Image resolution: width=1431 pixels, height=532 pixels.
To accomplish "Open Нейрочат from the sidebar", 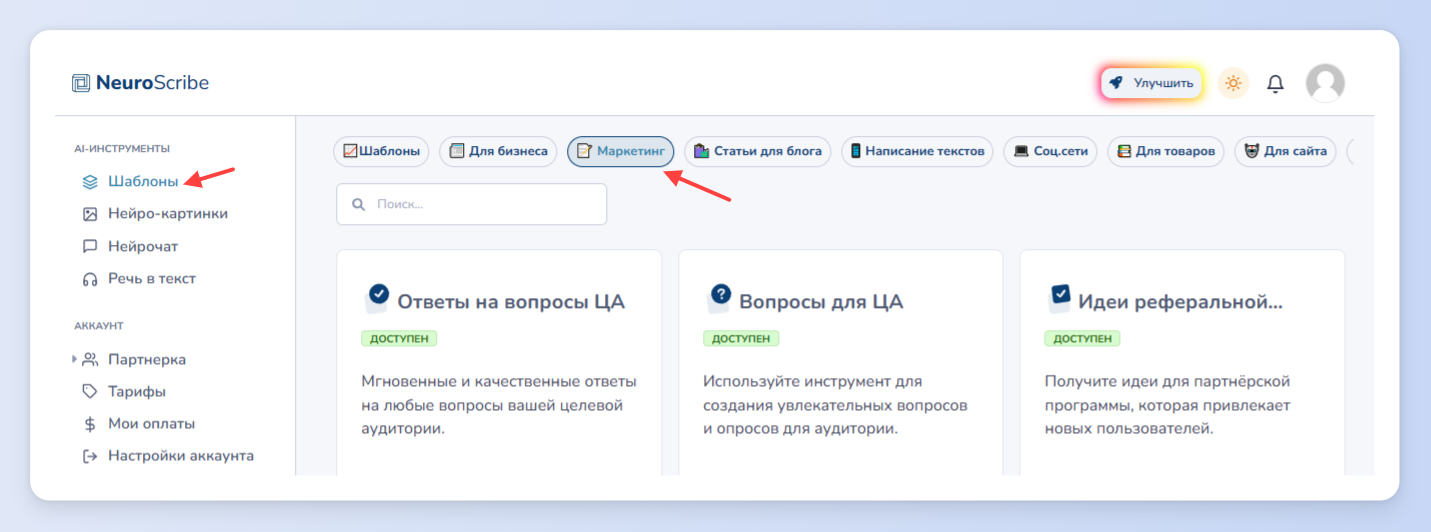I will click(x=130, y=246).
